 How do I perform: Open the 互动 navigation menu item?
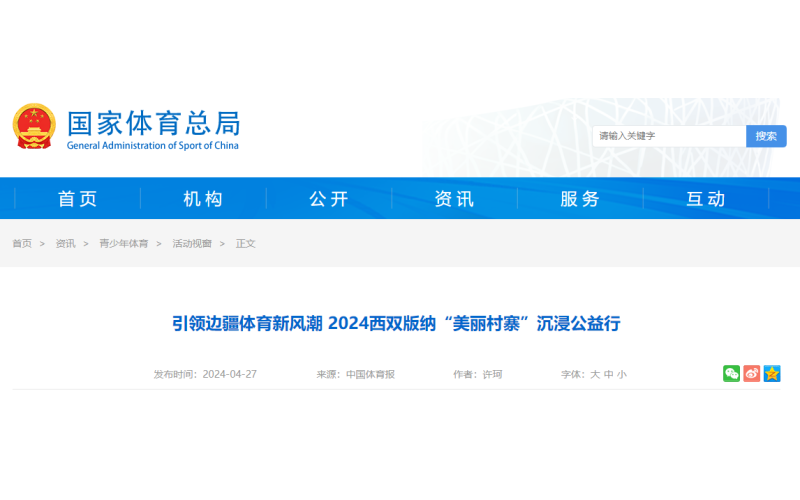(706, 198)
